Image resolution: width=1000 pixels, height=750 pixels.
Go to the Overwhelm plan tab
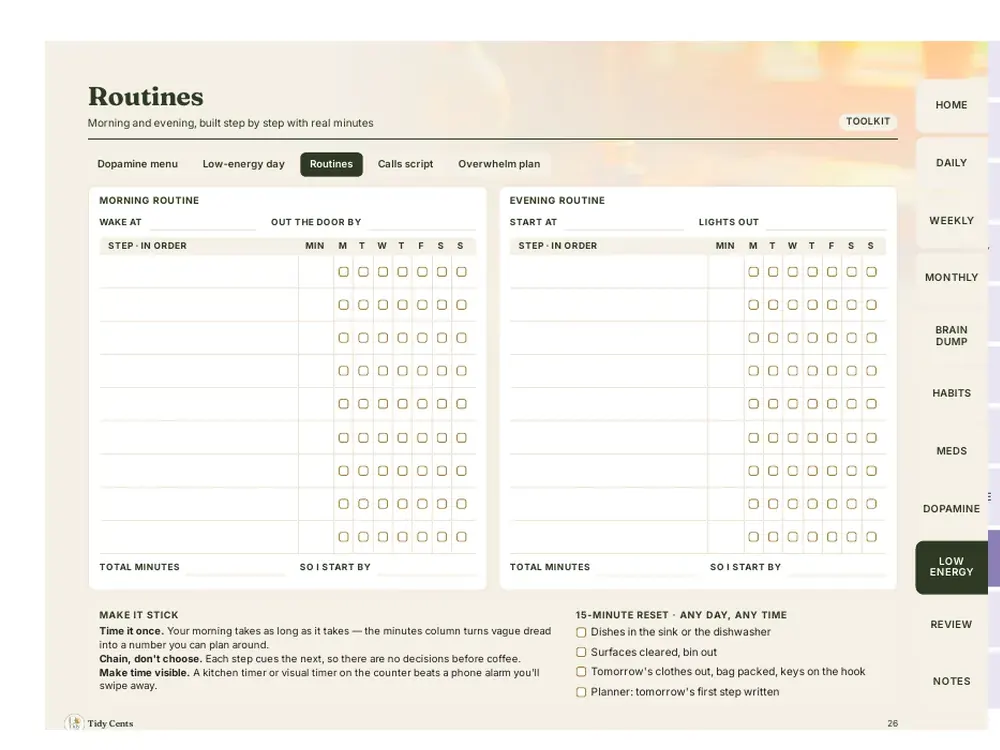pyautogui.click(x=499, y=164)
